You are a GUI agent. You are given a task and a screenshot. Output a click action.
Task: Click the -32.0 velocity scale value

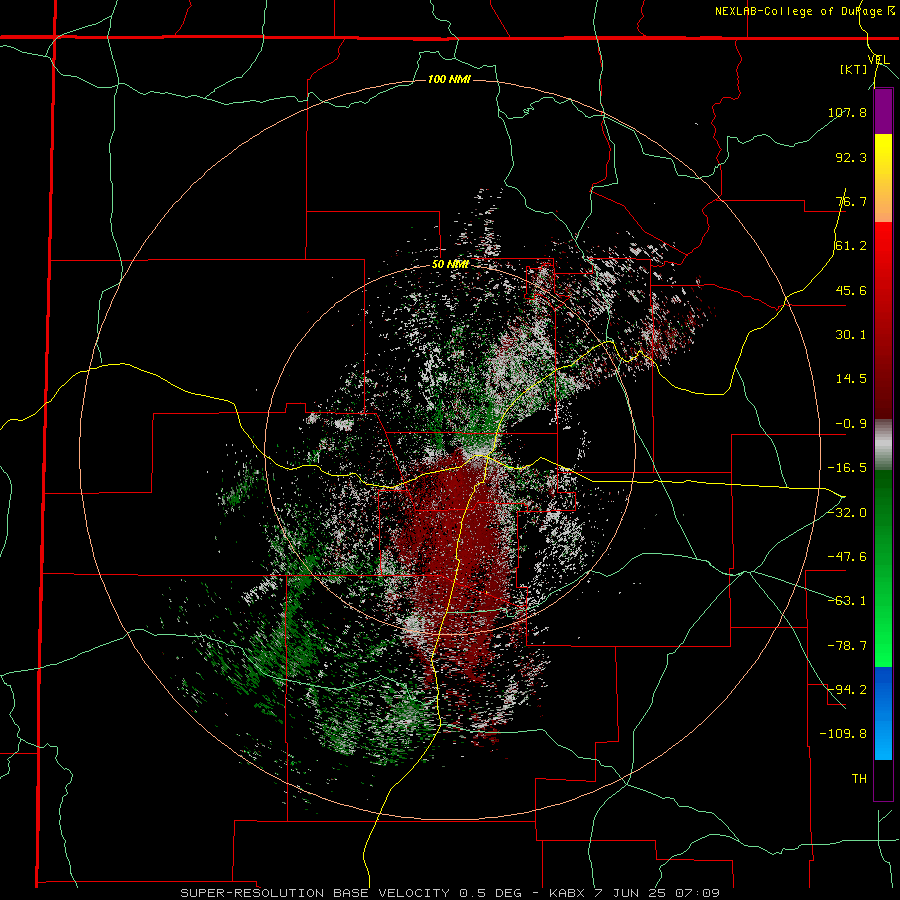tap(847, 513)
